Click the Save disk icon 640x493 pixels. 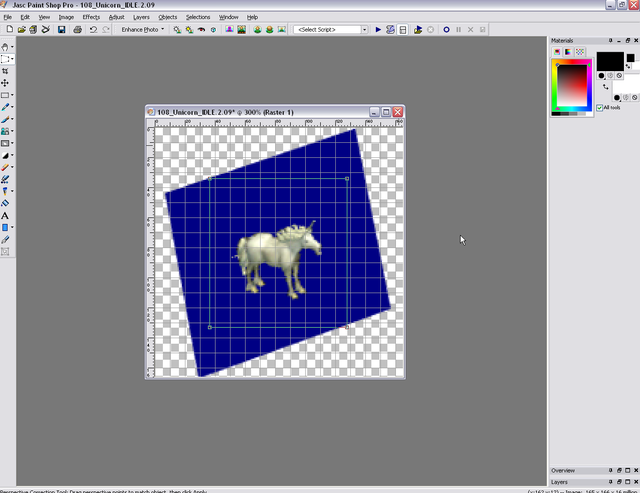pos(61,29)
